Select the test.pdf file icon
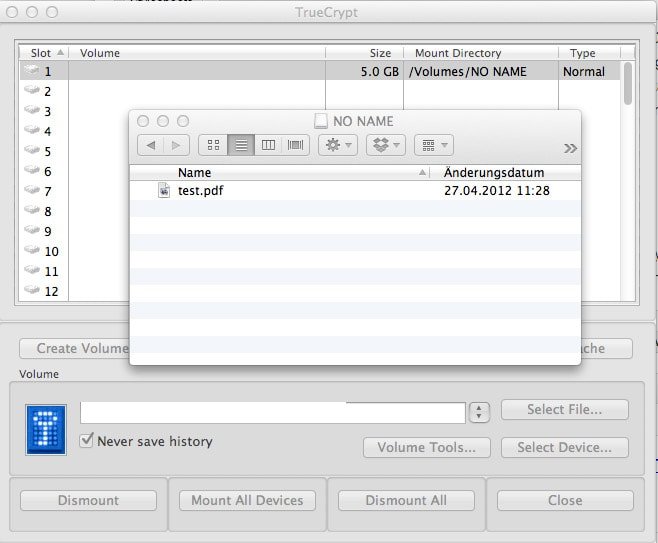The width and height of the screenshot is (658, 543). point(164,191)
